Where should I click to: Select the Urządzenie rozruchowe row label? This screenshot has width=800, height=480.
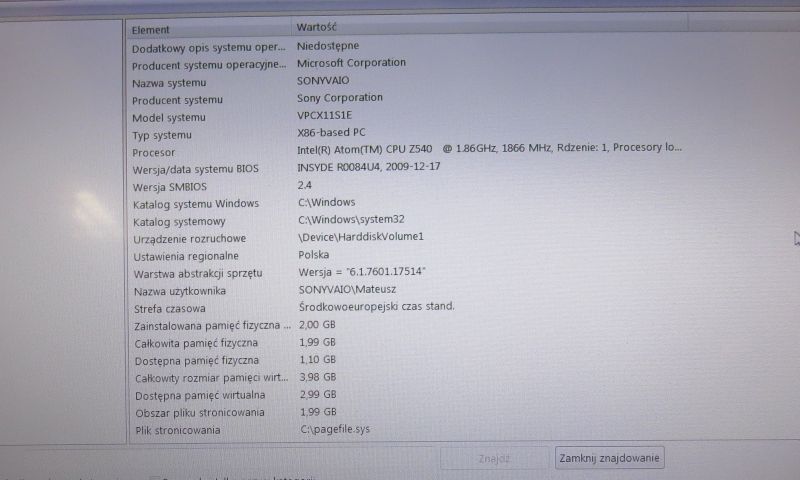click(190, 239)
